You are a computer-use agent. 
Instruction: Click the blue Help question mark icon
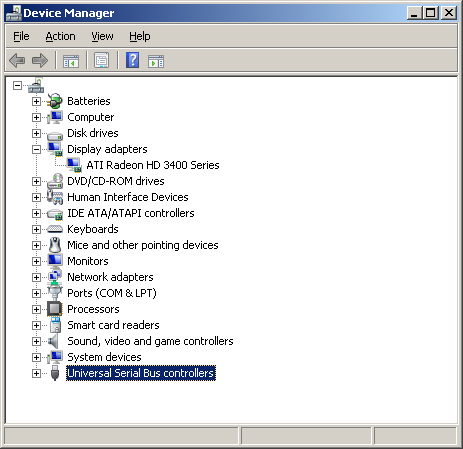(x=133, y=60)
